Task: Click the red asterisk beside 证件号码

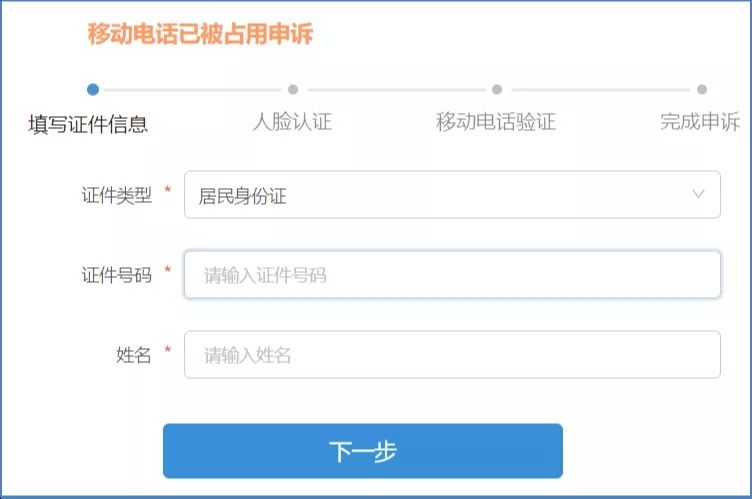Action: click(168, 271)
